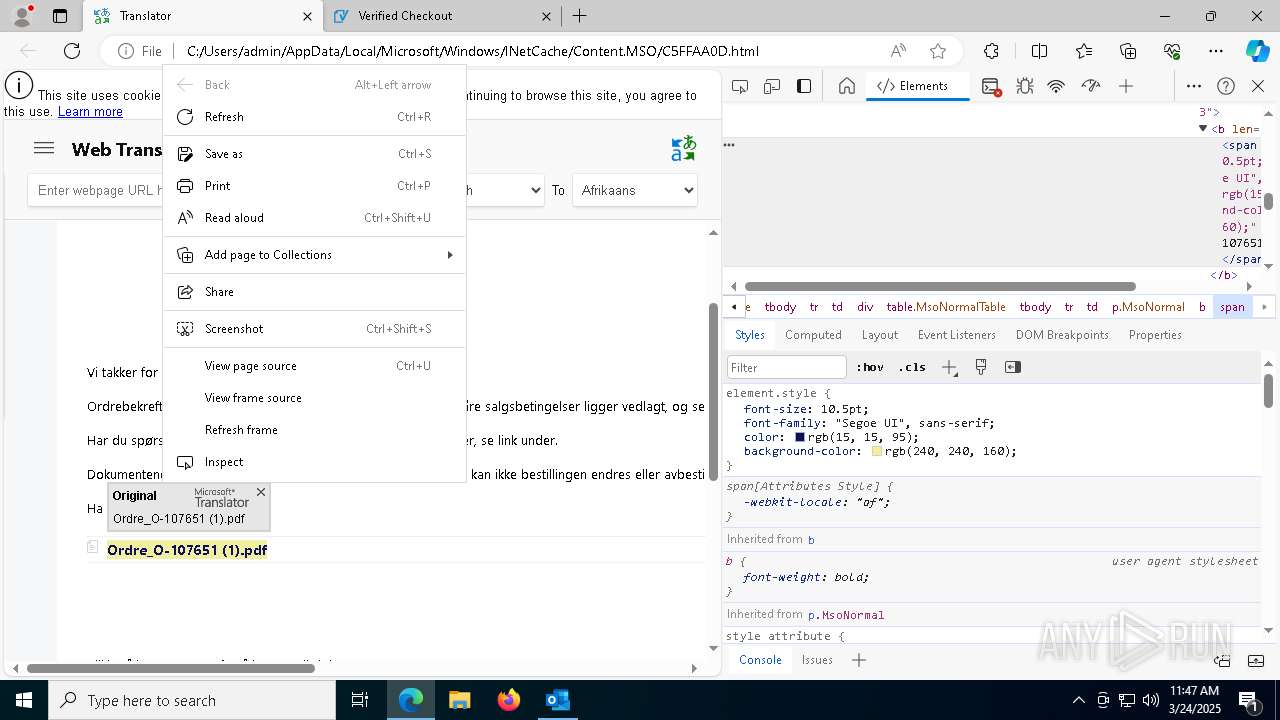The height and width of the screenshot is (720, 1280).
Task: Open the Console tool icon with error badge
Action: (x=991, y=86)
